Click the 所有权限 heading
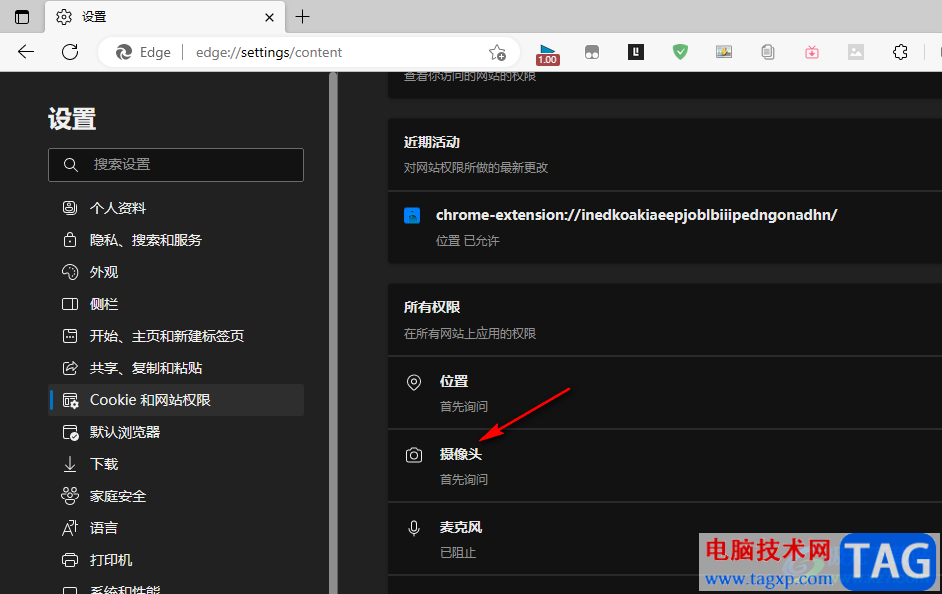 [432, 308]
